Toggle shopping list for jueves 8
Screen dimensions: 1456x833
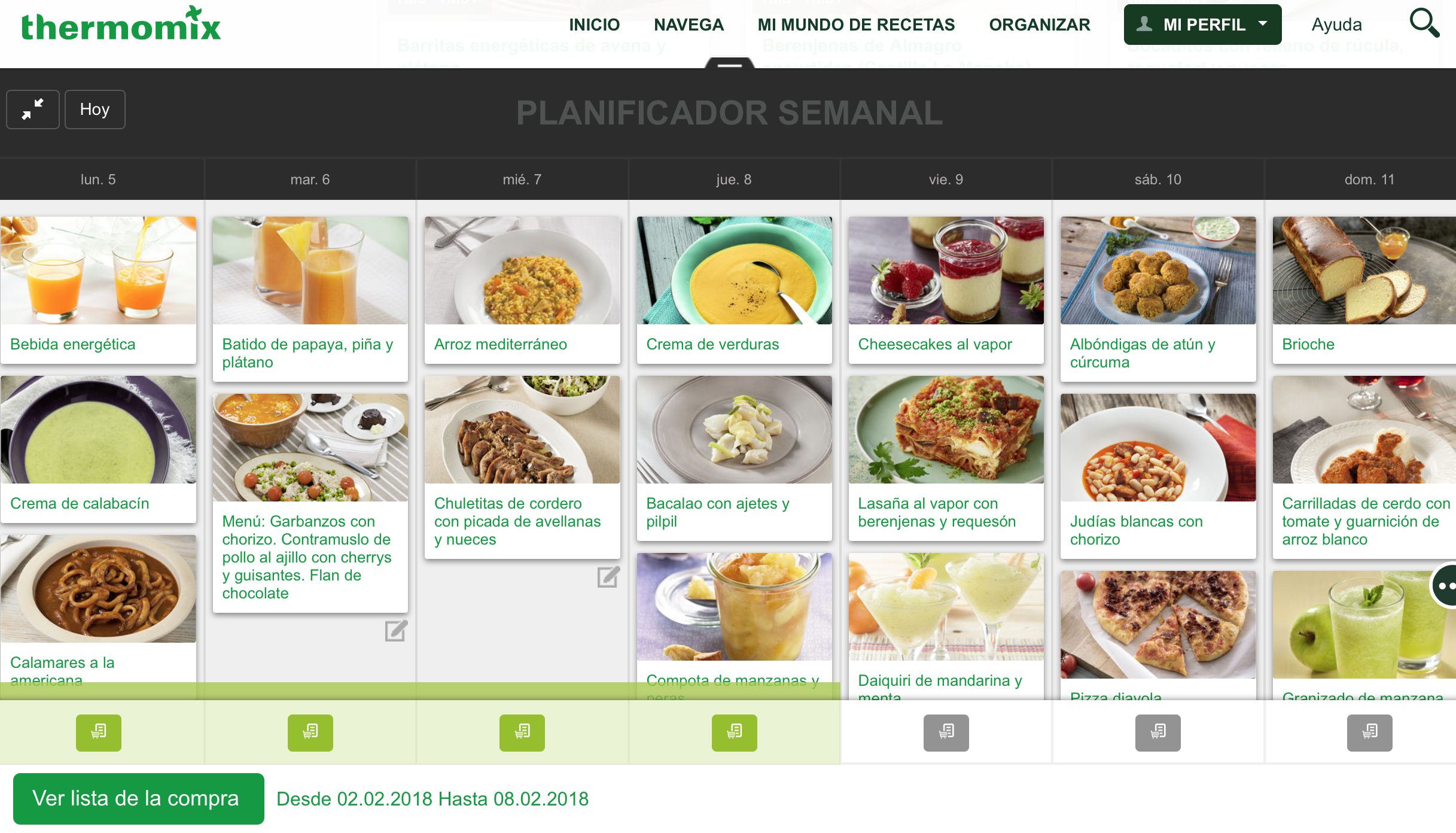pyautogui.click(x=734, y=732)
